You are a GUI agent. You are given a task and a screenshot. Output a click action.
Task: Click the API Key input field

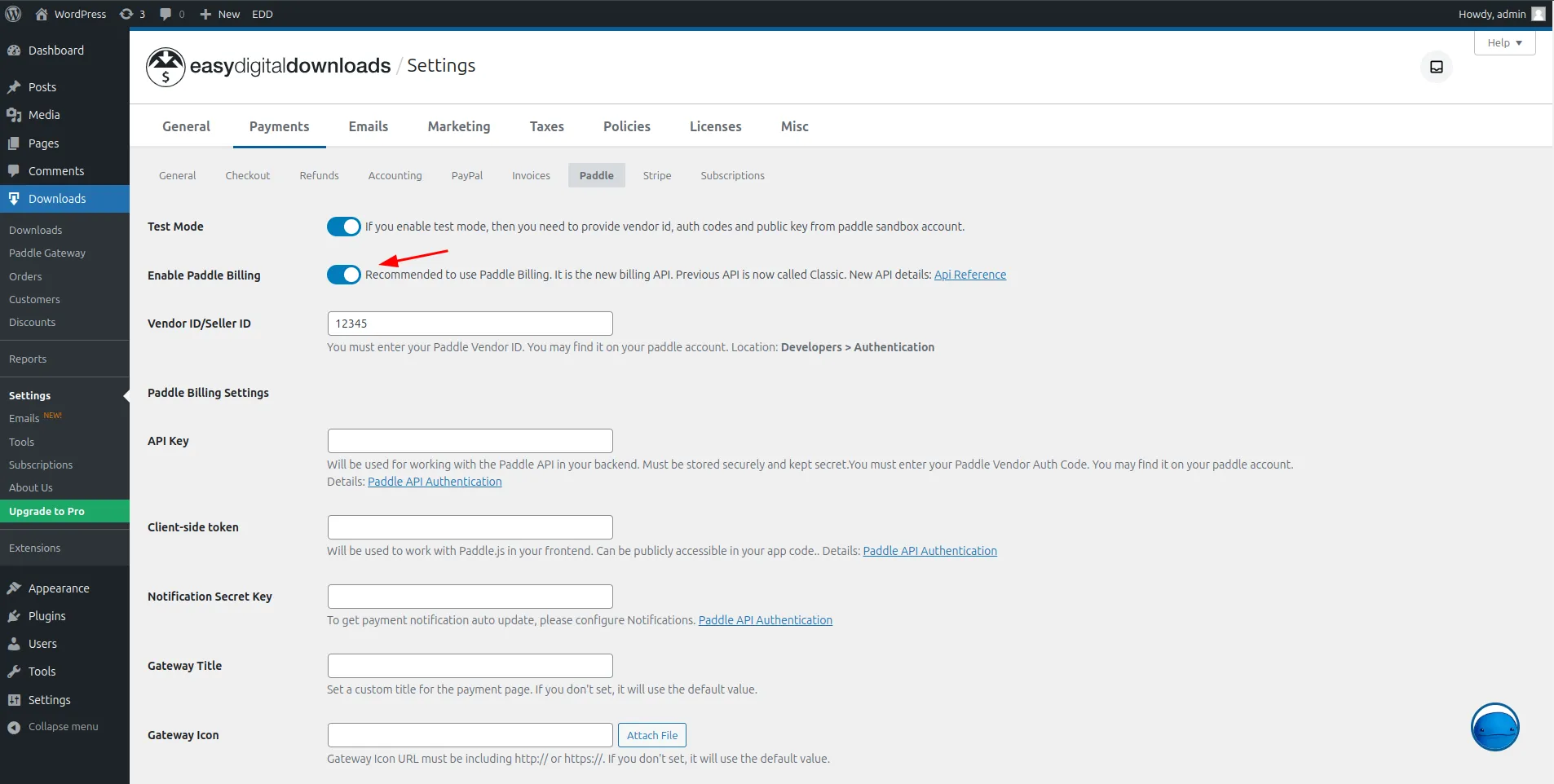pos(470,441)
